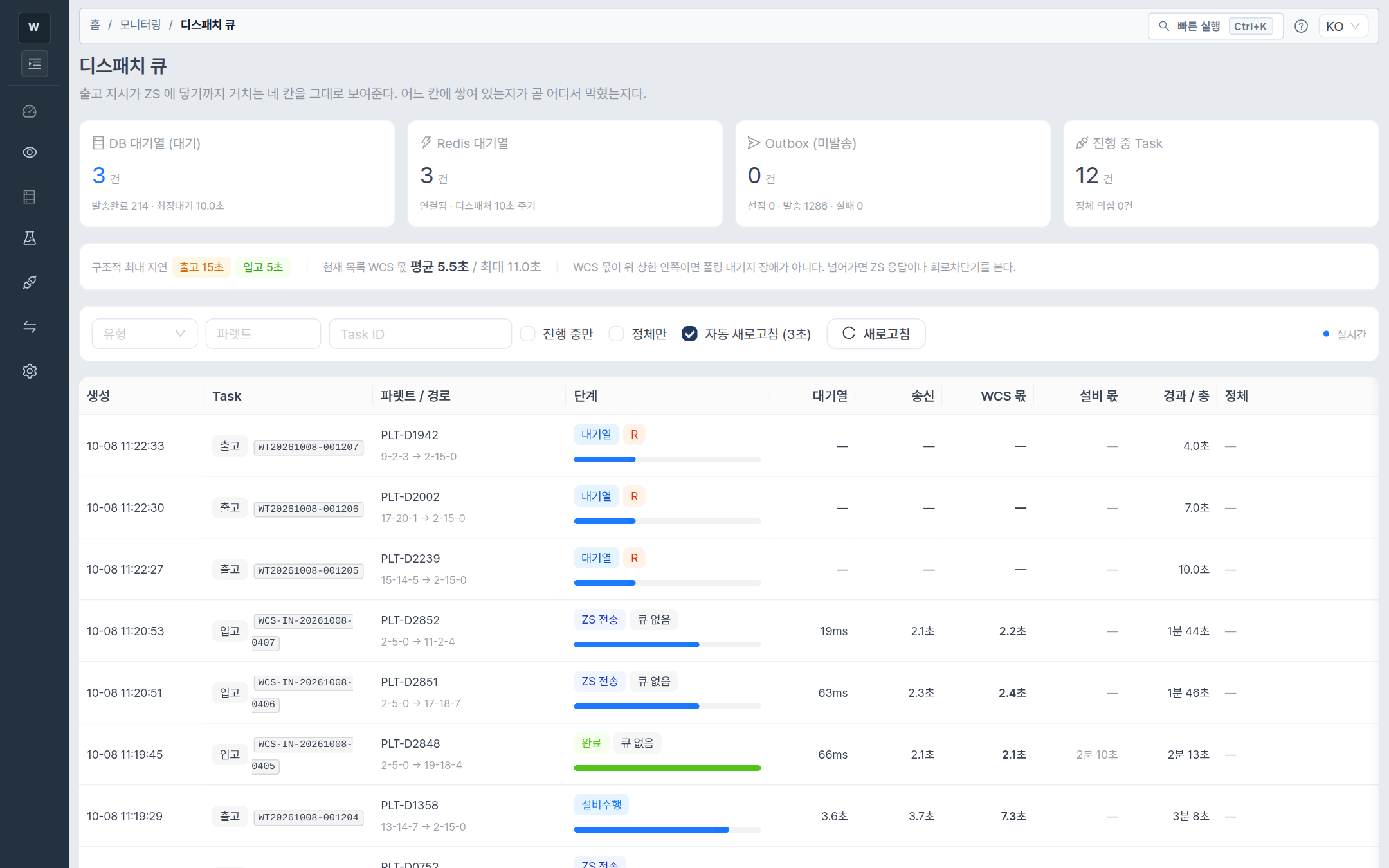Click task tag WT20261008-001207
This screenshot has width=1389, height=868.
click(x=308, y=447)
